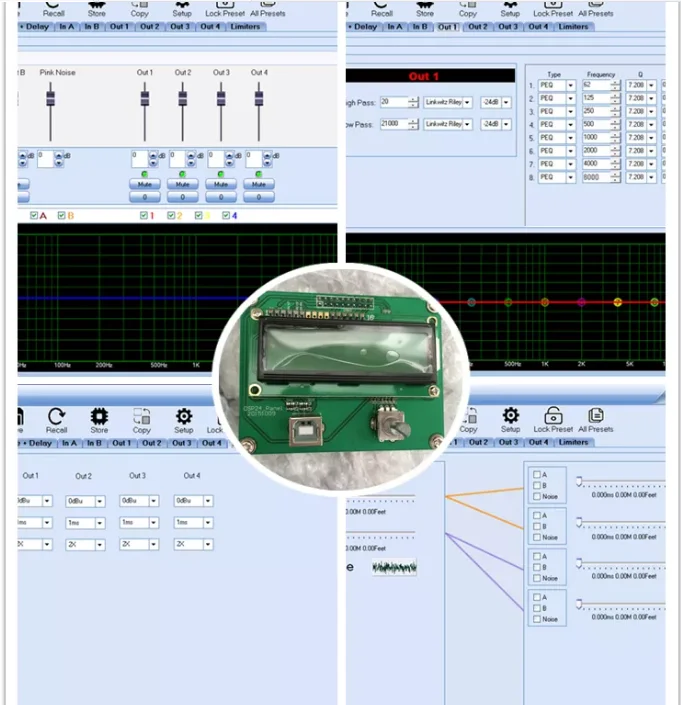Screen dimensions: 681x705
Task: Mute Out 4 in the top-left gain panel
Action: (259, 184)
